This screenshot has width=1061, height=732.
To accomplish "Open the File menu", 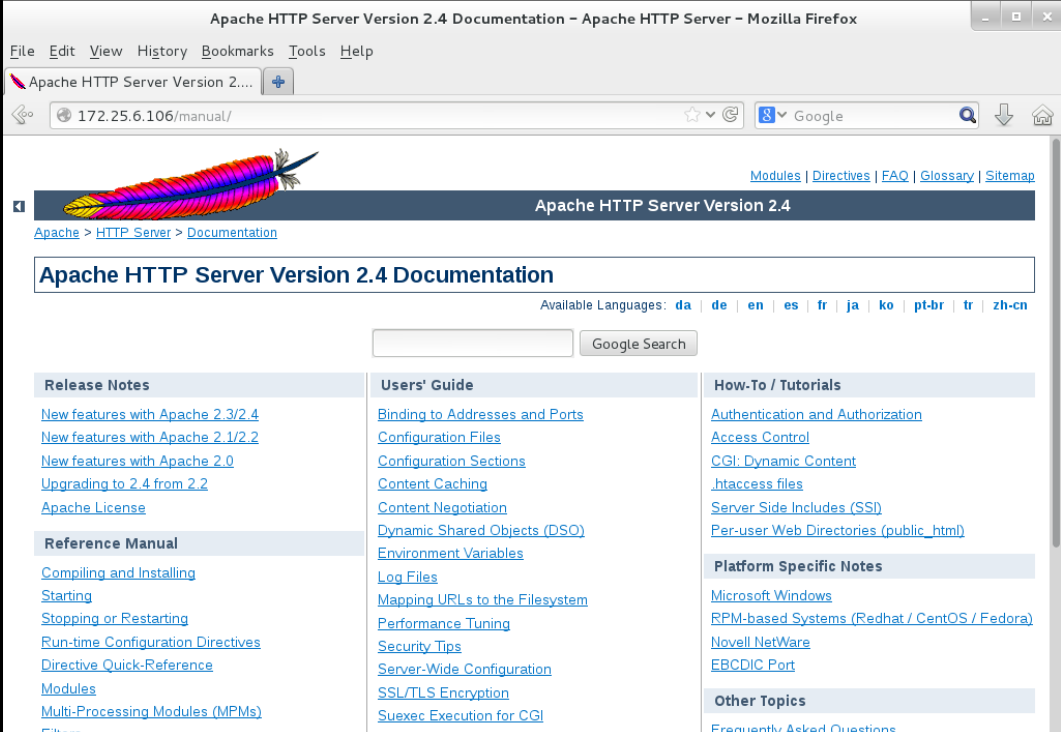I will click(22, 51).
